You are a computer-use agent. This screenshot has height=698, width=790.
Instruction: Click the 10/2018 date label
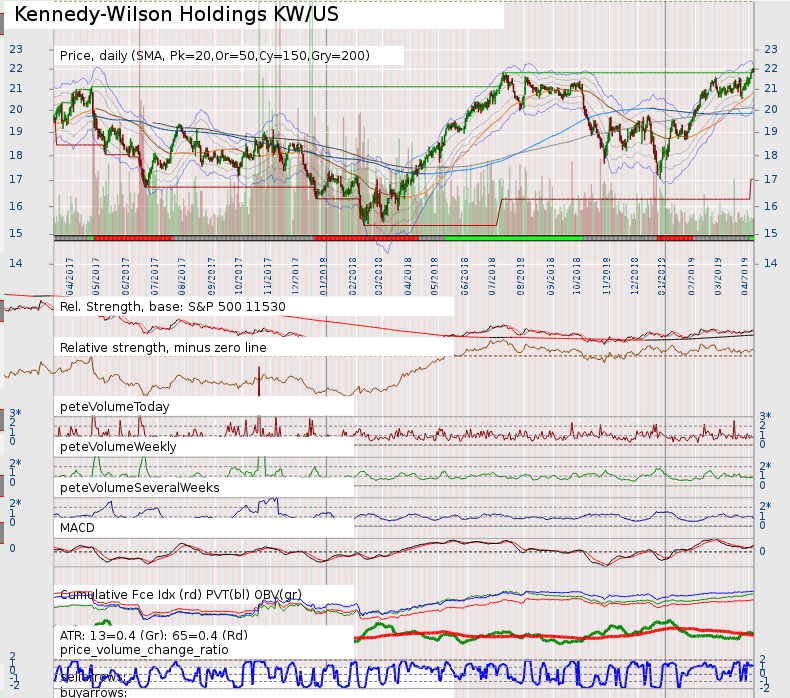point(577,276)
